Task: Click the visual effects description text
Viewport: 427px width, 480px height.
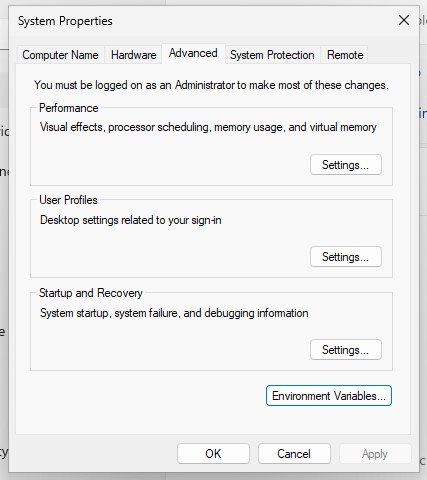Action: (x=208, y=127)
